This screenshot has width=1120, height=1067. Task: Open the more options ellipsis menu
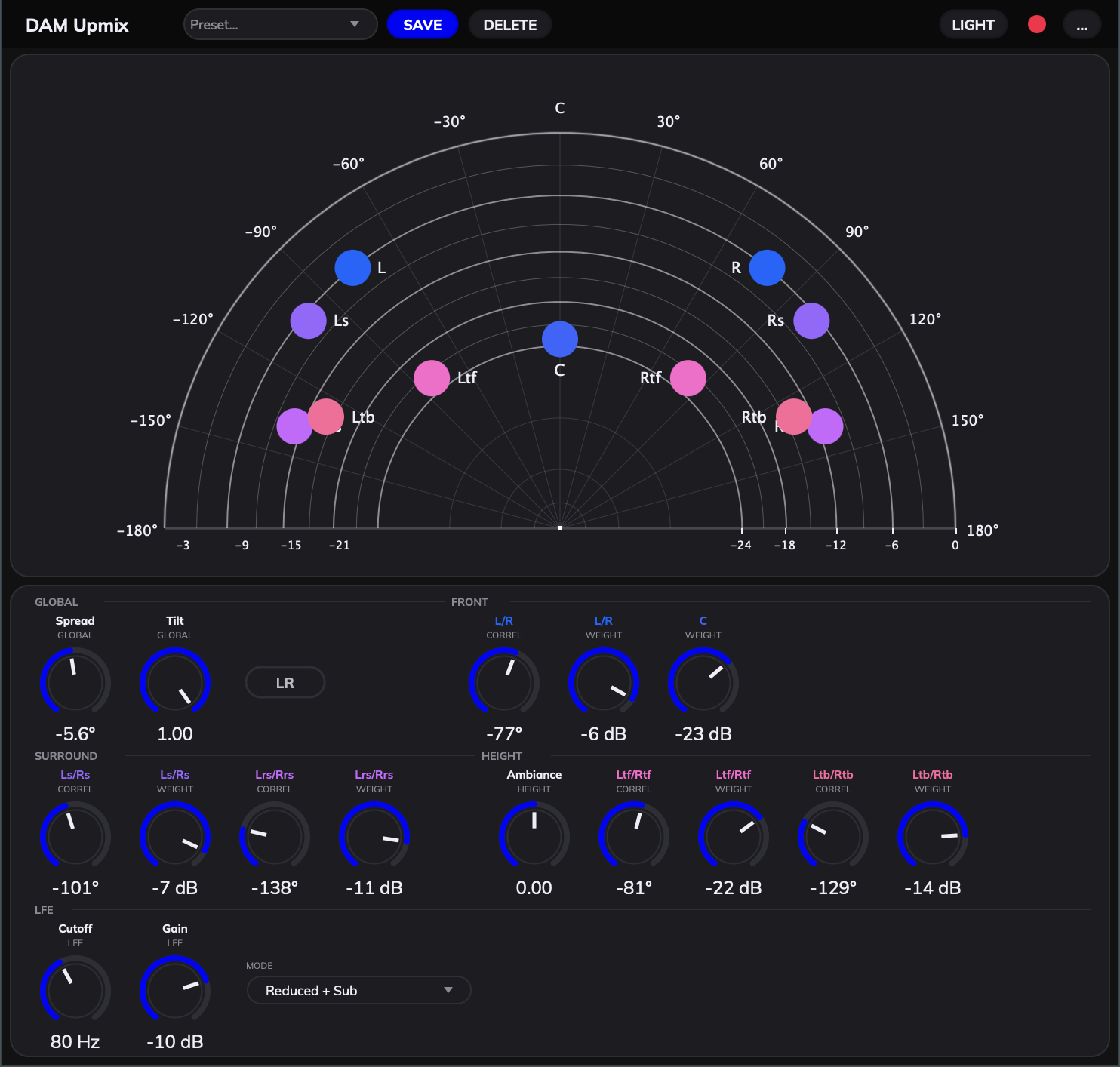(1082, 25)
